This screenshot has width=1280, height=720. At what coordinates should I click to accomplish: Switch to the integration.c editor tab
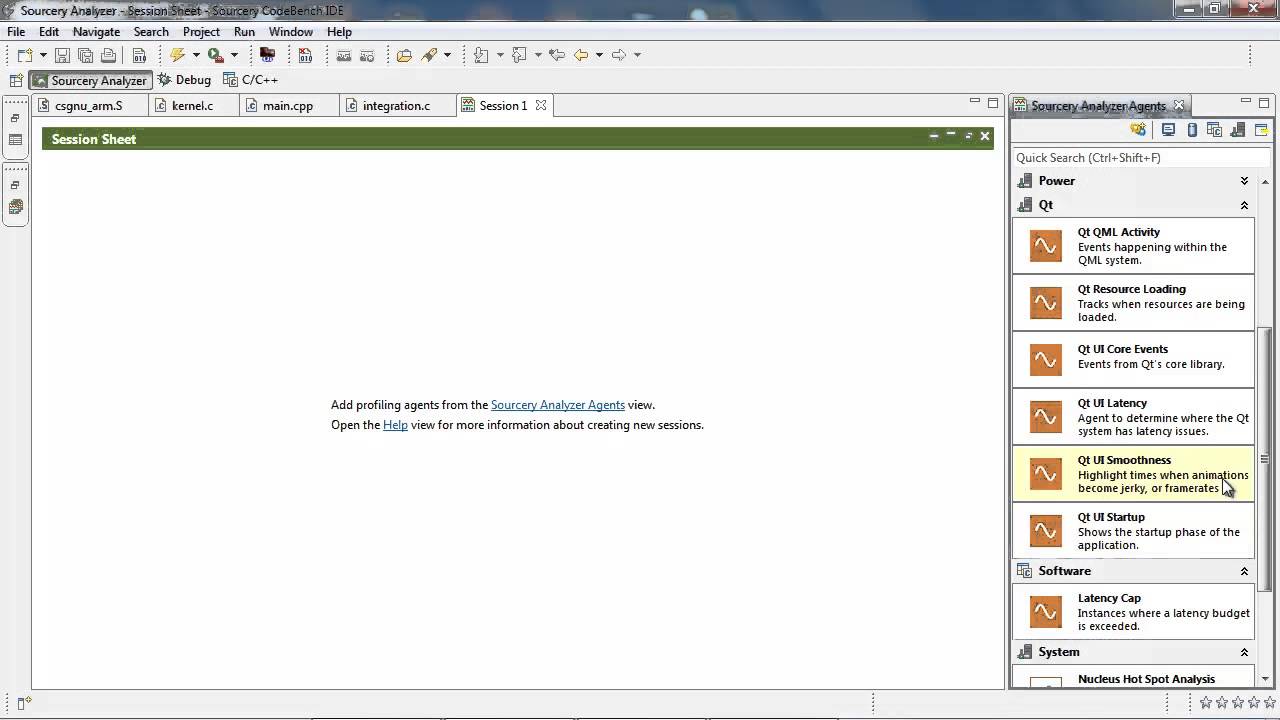coord(396,105)
